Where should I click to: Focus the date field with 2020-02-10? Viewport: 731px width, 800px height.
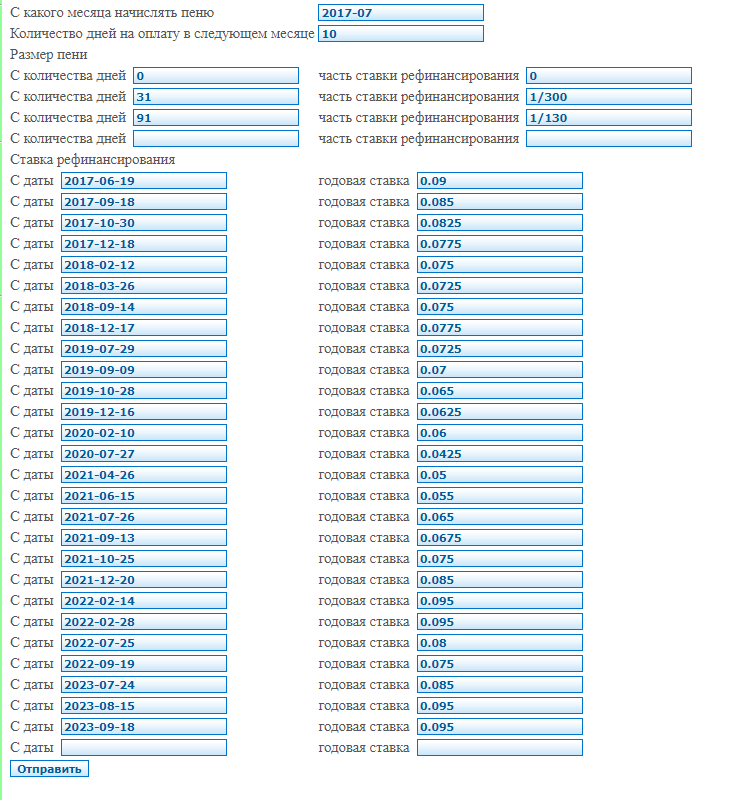[143, 433]
